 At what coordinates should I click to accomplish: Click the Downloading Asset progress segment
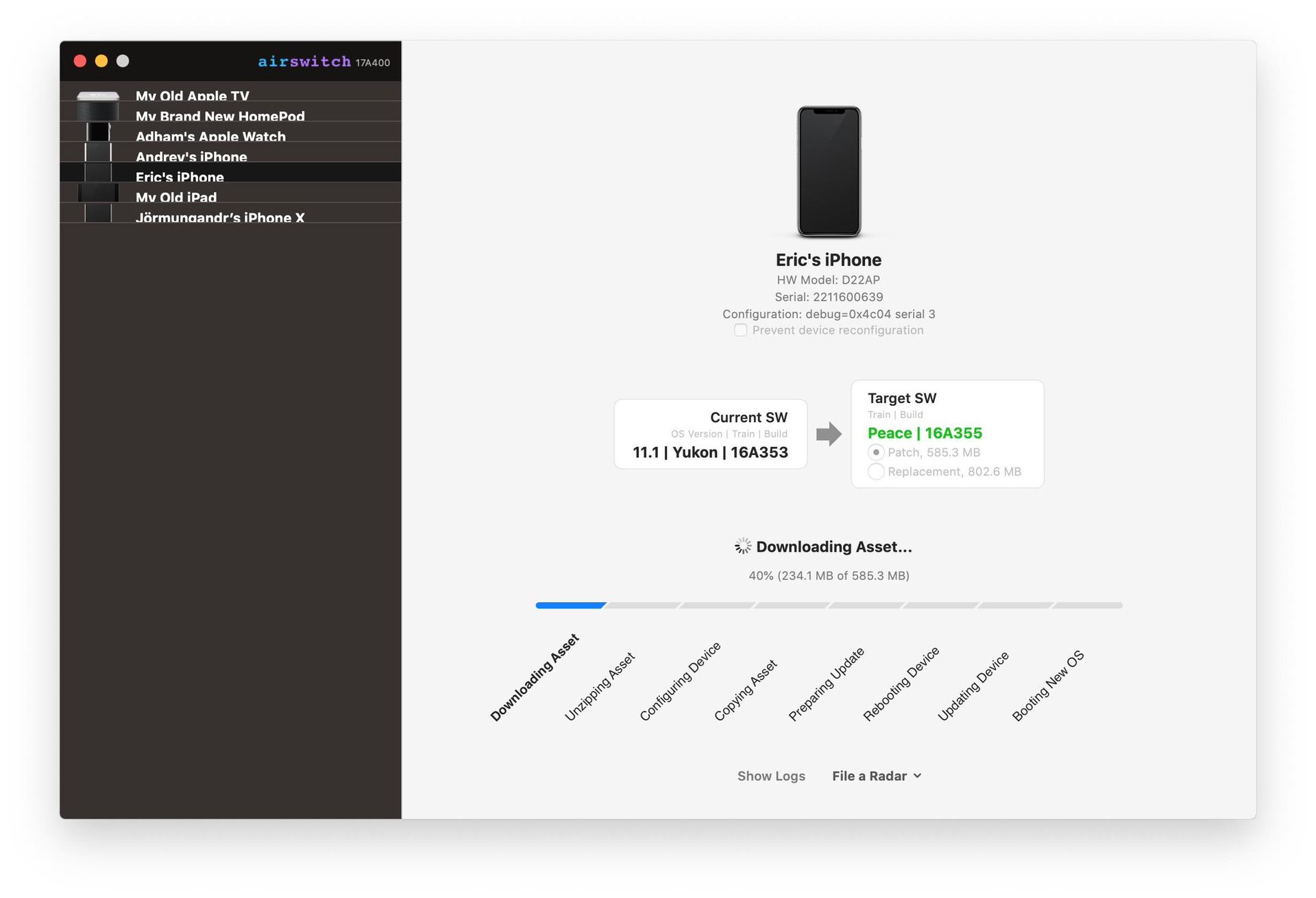point(571,605)
